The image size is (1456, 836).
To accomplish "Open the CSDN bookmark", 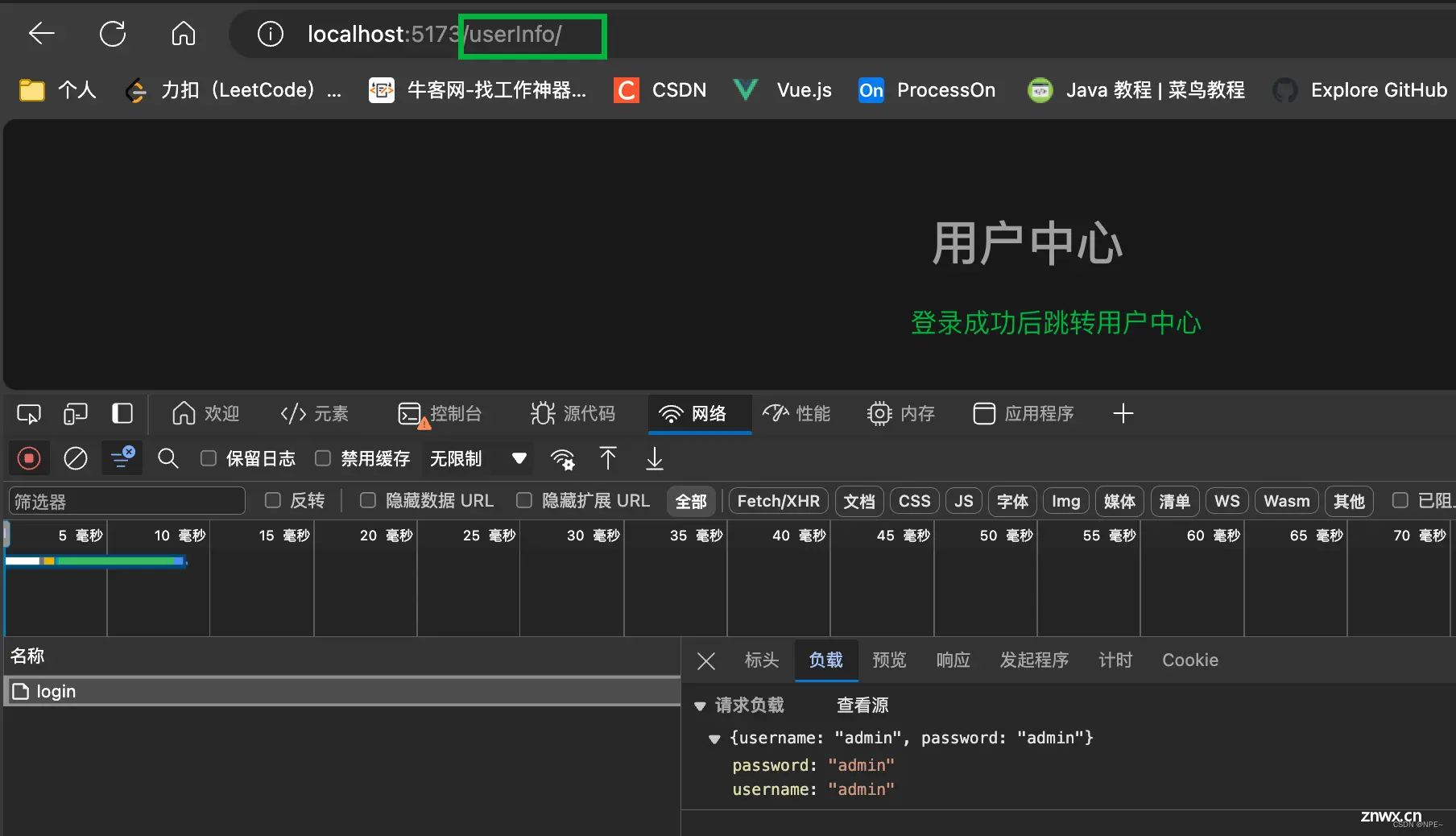I will (x=660, y=89).
